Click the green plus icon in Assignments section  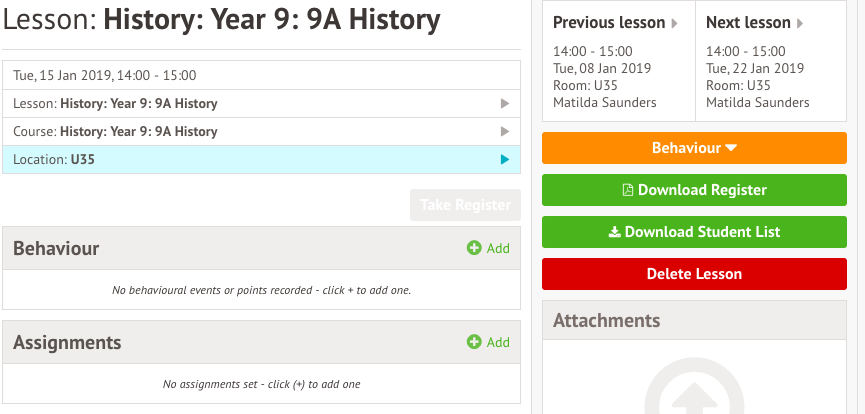[474, 342]
